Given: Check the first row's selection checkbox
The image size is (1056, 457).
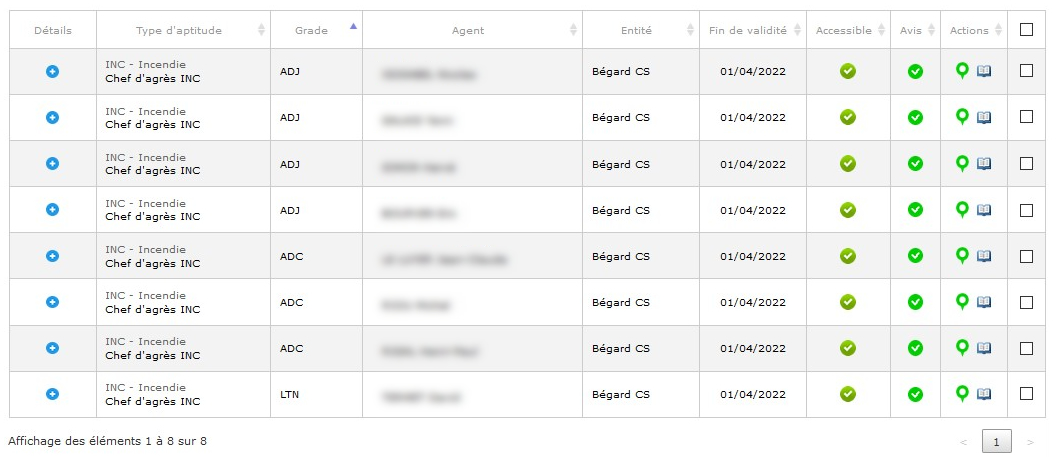Looking at the screenshot, I should point(1026,71).
